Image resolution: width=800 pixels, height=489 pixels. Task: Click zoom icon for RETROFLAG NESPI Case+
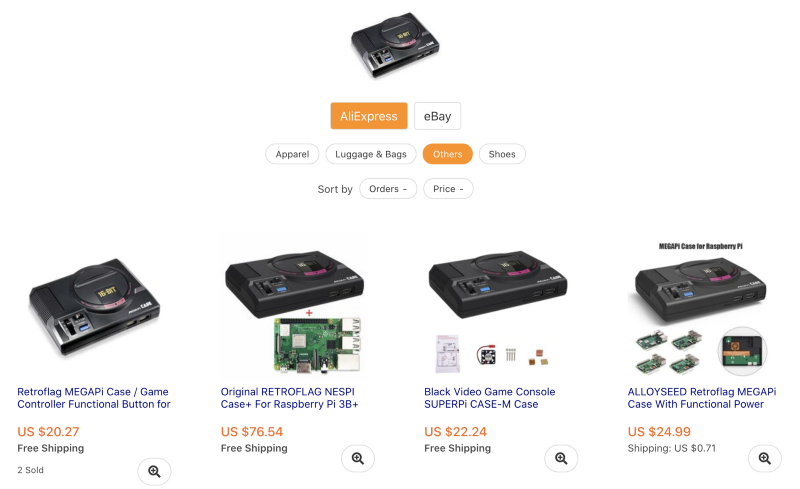(x=358, y=458)
